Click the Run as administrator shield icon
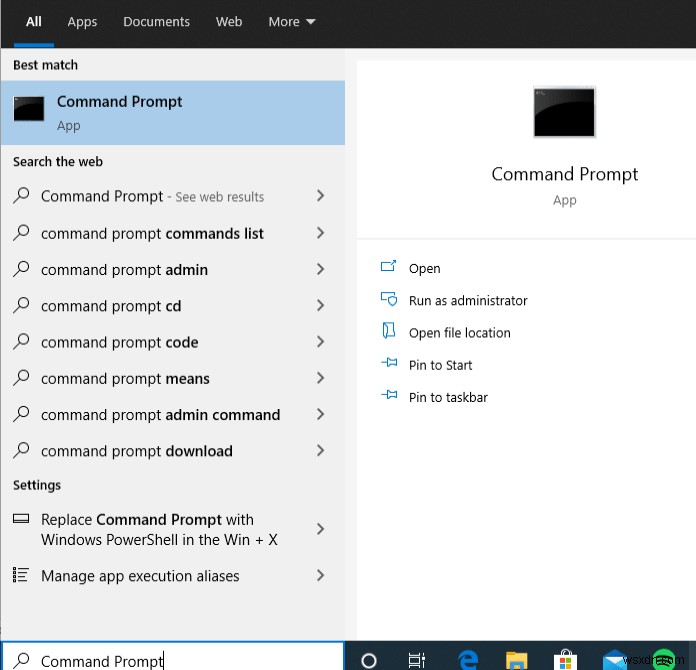Screen dimensions: 696x670 point(389,299)
